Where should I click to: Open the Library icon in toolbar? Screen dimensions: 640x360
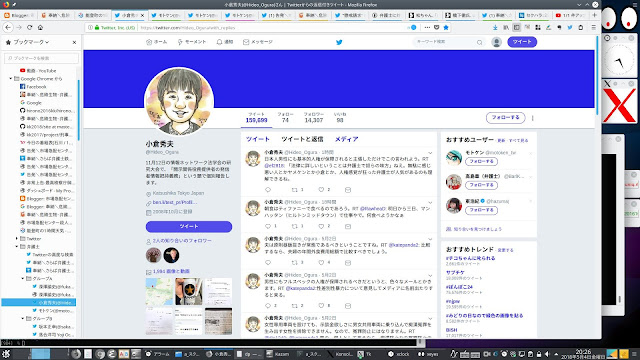(506, 27)
